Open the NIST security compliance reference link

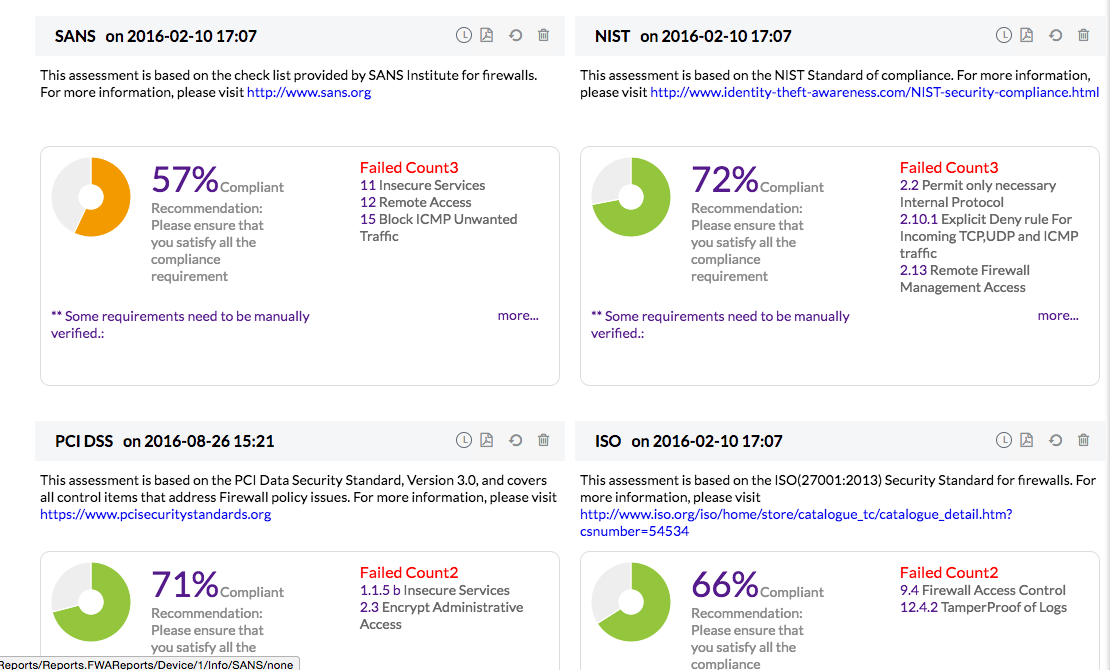pos(873,92)
